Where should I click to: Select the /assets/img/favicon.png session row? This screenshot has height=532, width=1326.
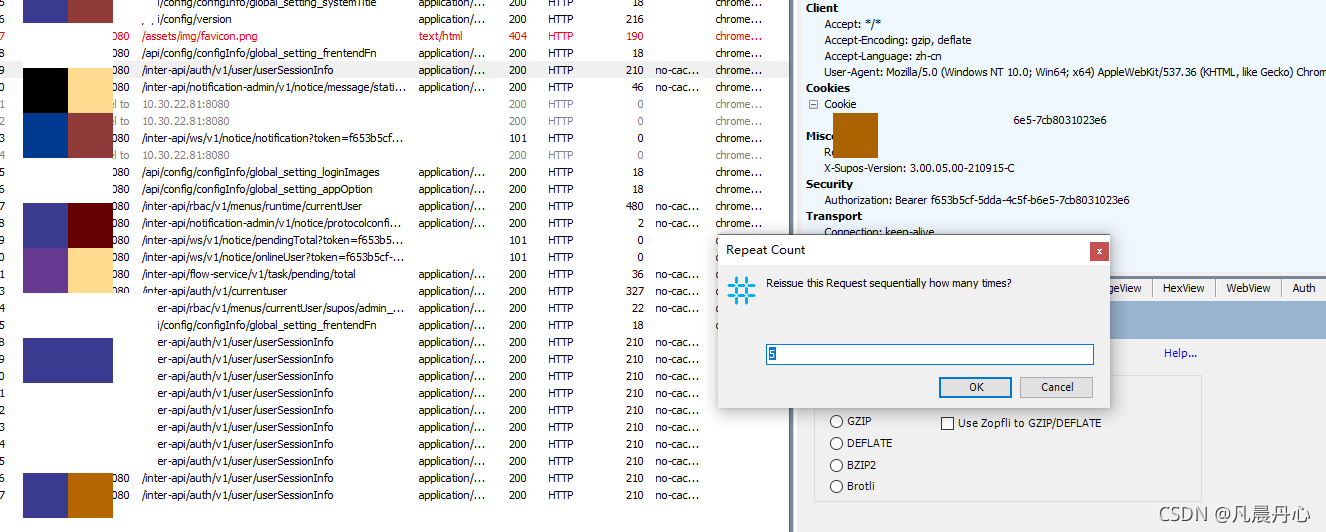pyautogui.click(x=395, y=36)
